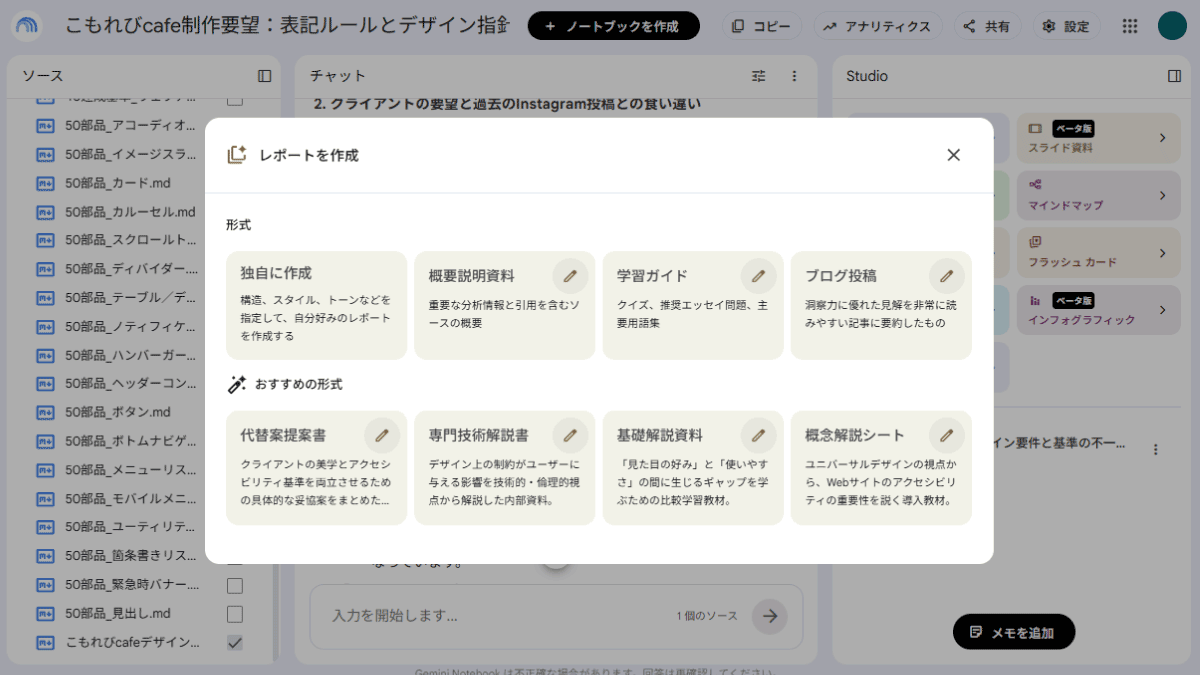Open three-dot menu on the Studio note item
This screenshot has width=1200, height=675.
1156,450
